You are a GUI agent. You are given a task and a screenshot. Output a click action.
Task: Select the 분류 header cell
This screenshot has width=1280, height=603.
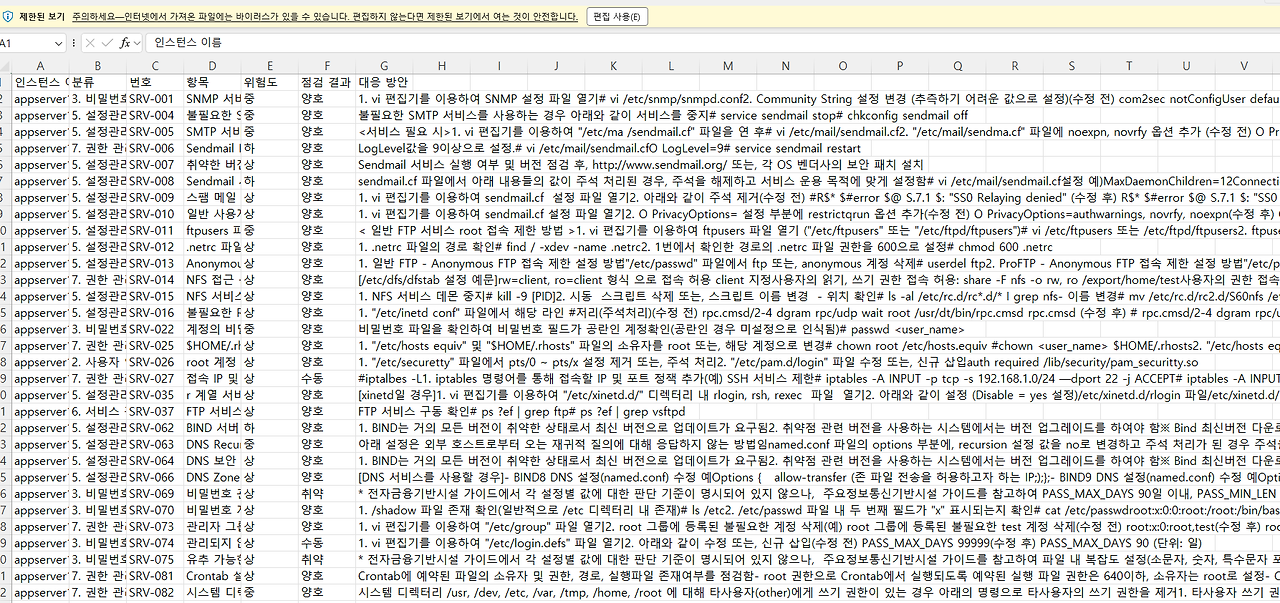tap(98, 82)
